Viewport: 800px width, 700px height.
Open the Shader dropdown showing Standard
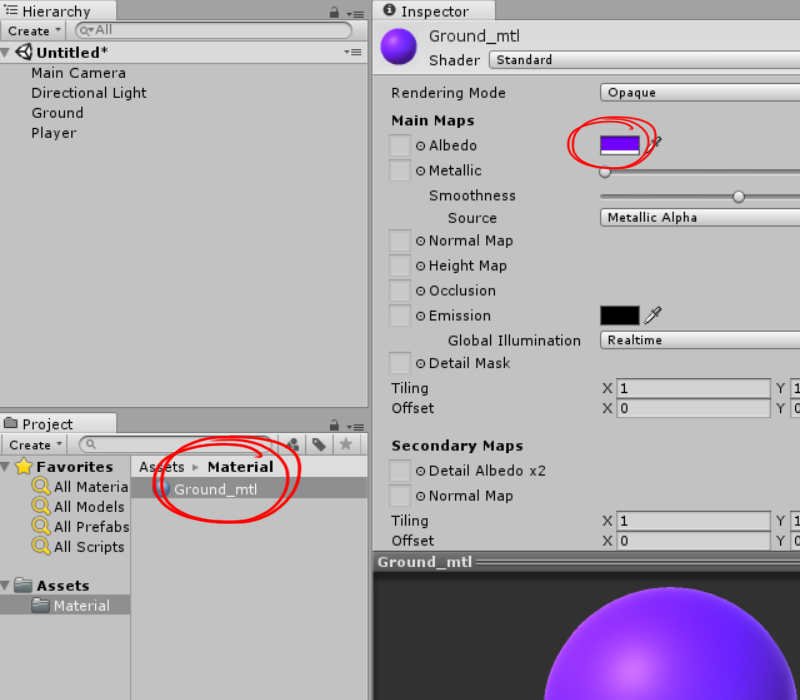644,60
